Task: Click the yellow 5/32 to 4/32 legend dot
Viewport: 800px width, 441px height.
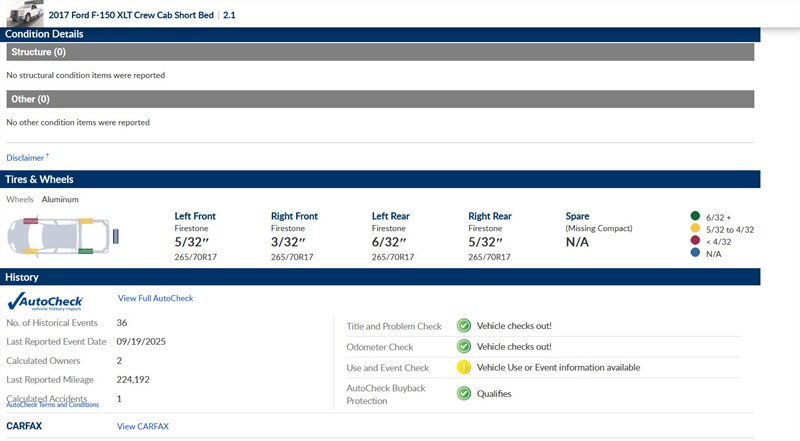Action: click(x=694, y=229)
